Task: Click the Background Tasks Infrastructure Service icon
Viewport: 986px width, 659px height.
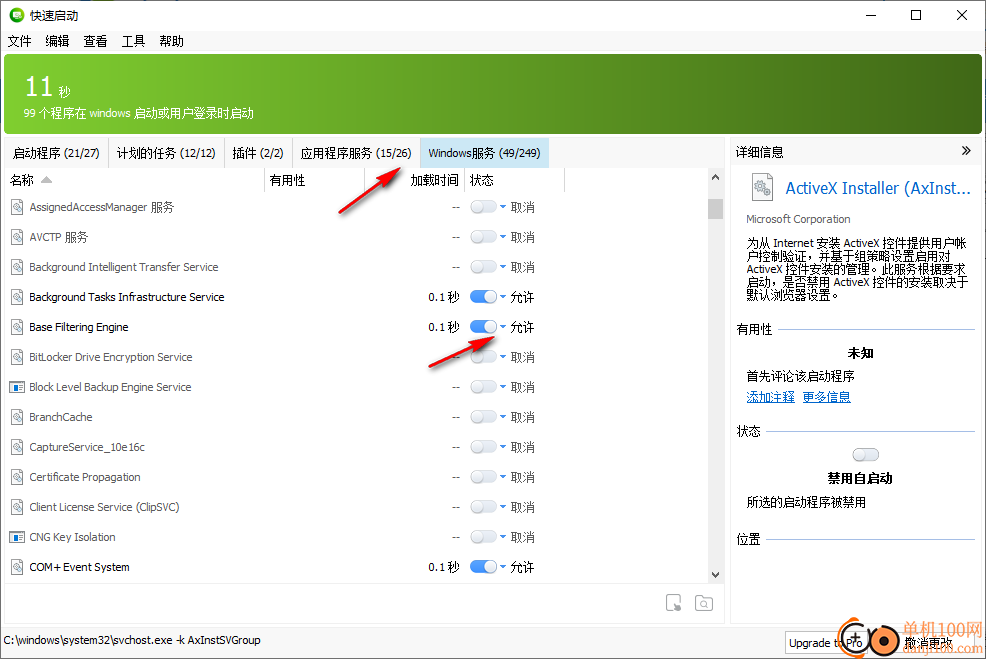Action: [x=17, y=297]
